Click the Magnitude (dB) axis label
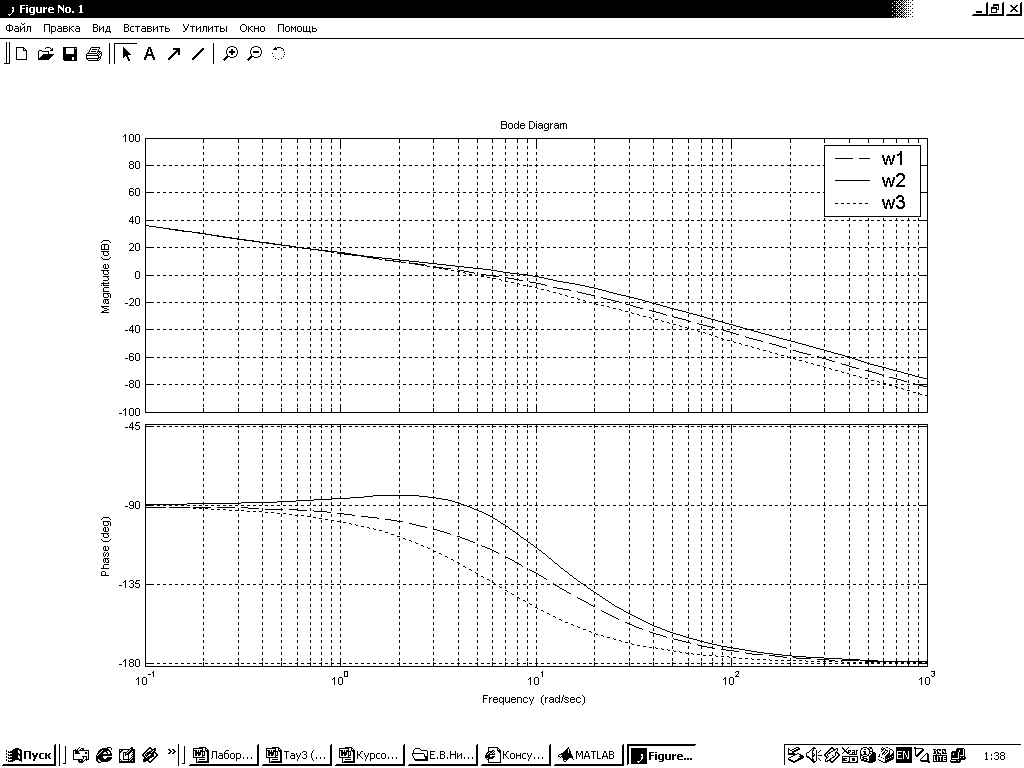Image resolution: width=1024 pixels, height=768 pixels. [x=106, y=276]
